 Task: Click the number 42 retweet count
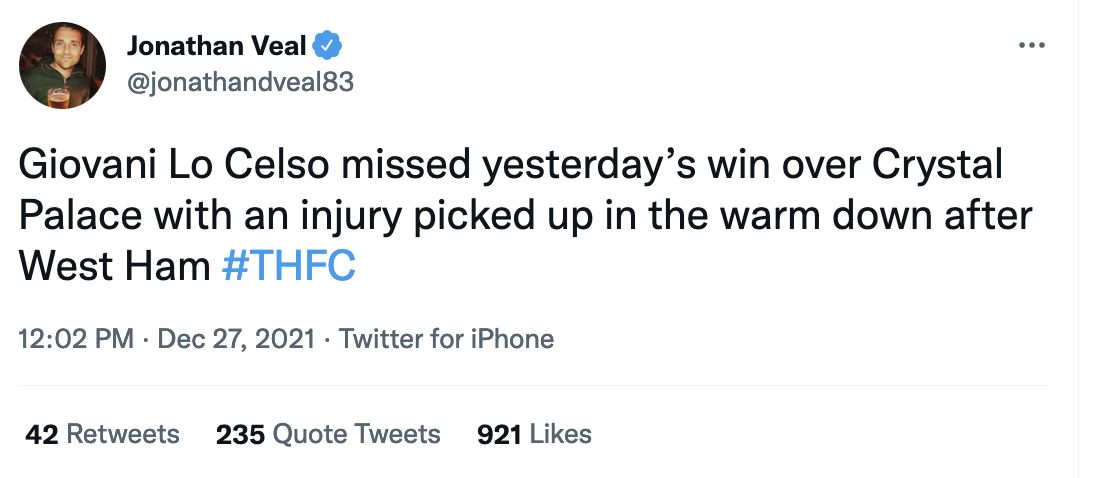tap(41, 434)
